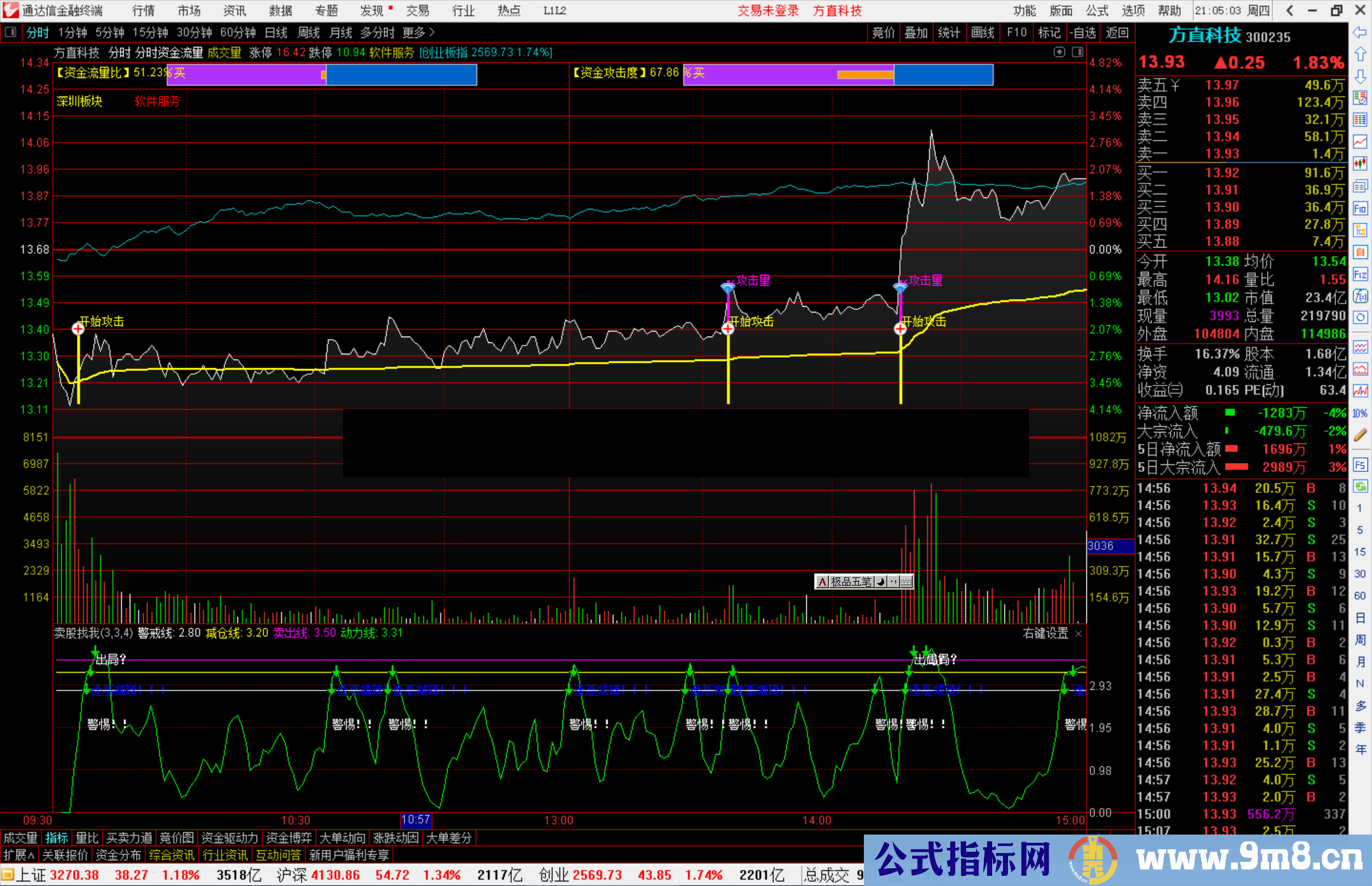Toggle the panel layout icon left of 分时
Screen dimensions: 1372x886
pyautogui.click(x=11, y=32)
